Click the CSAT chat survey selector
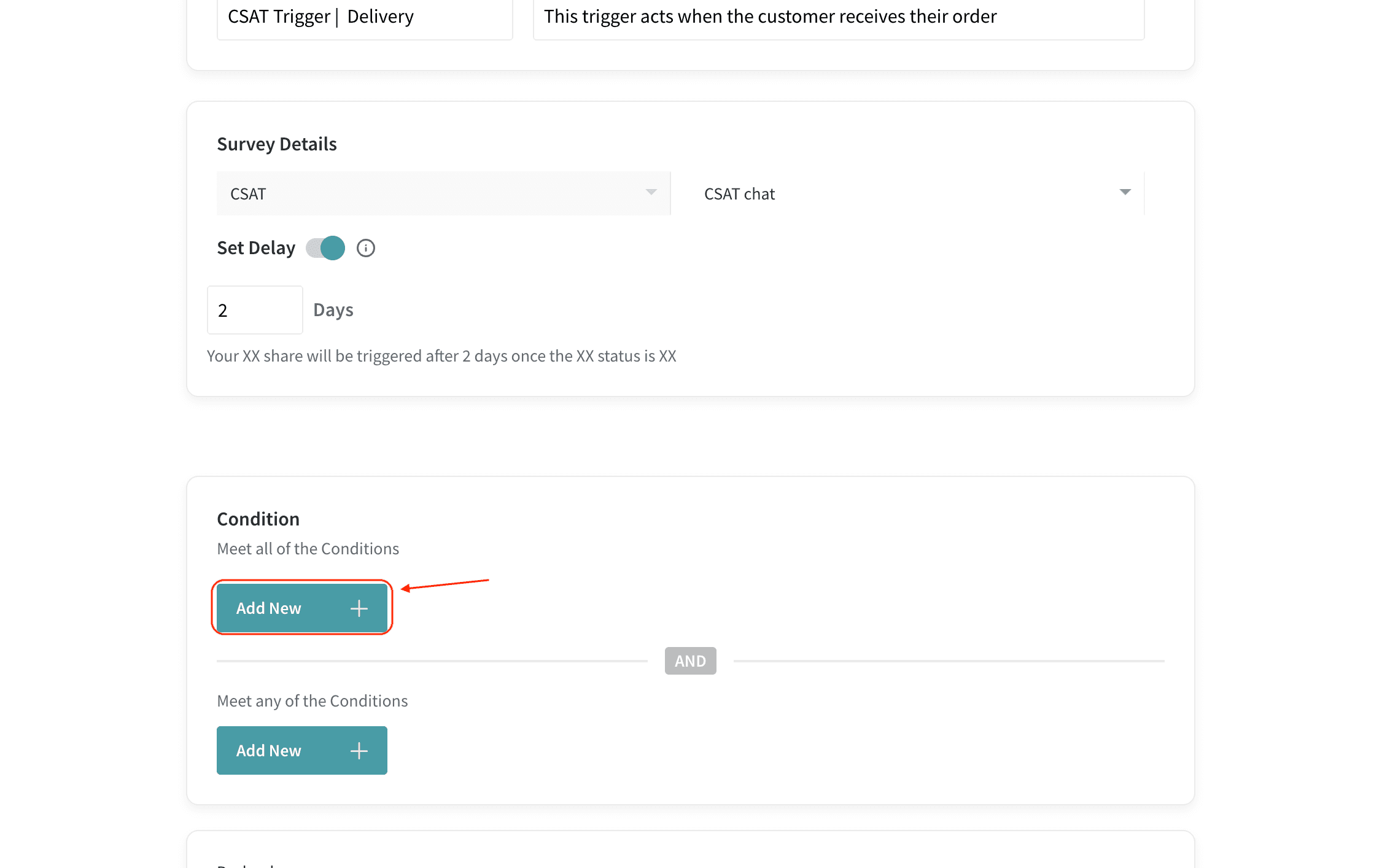Screen dimensions: 1390x868 (907, 193)
